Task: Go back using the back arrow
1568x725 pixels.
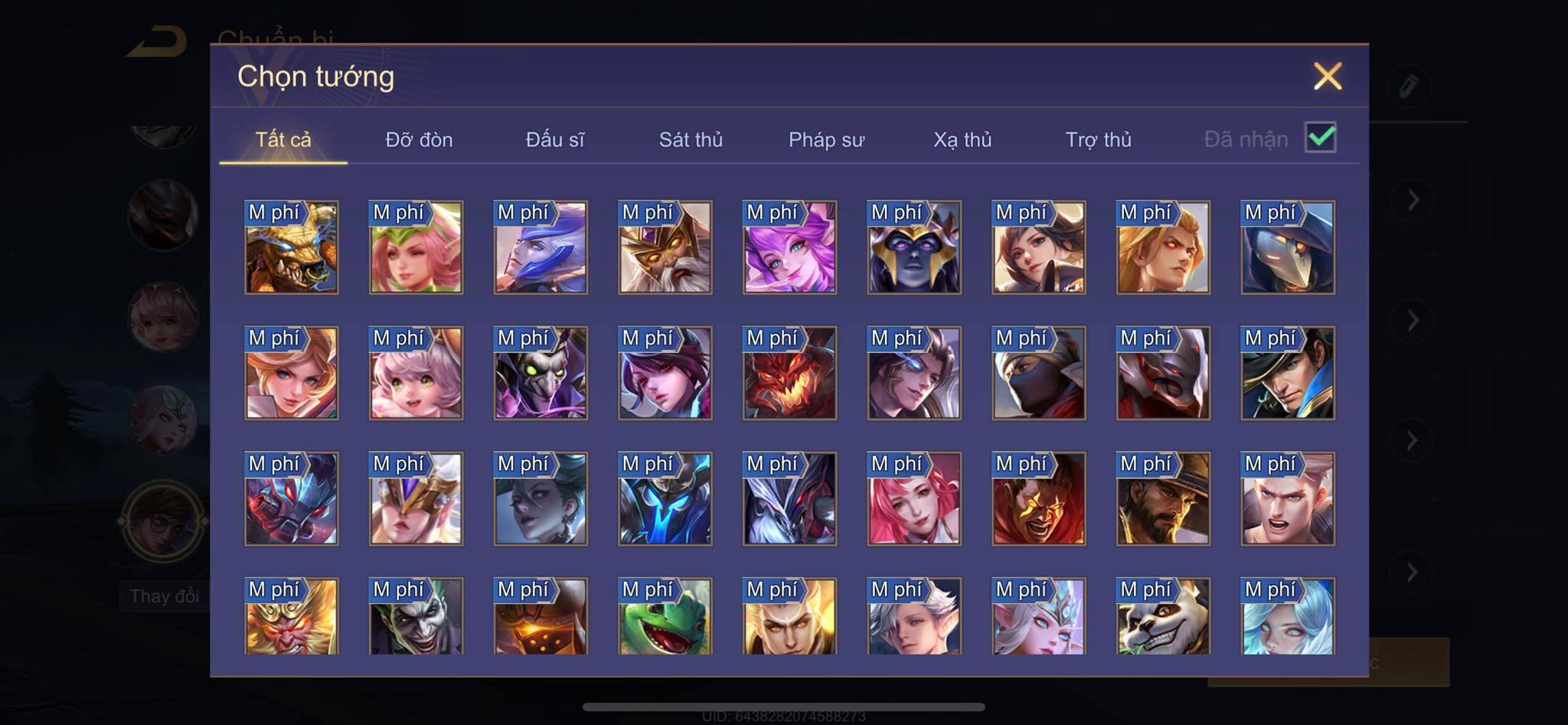Action: [158, 41]
